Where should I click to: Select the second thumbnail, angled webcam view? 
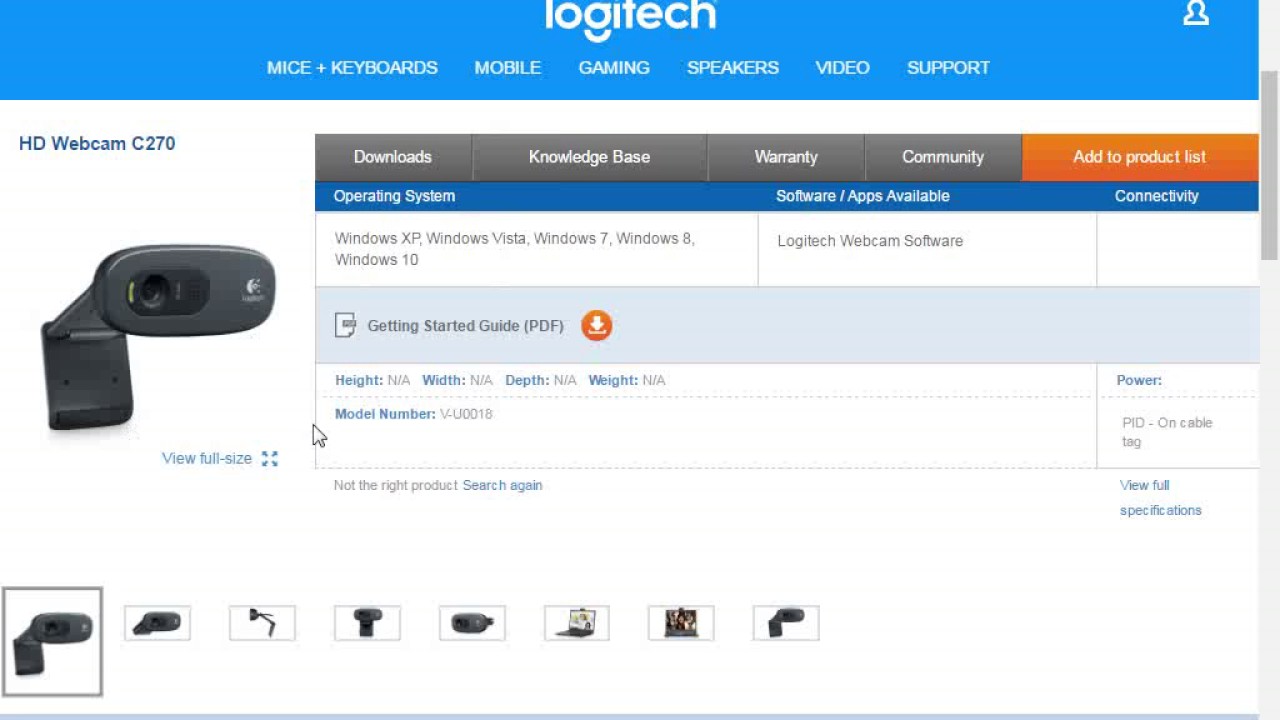157,623
